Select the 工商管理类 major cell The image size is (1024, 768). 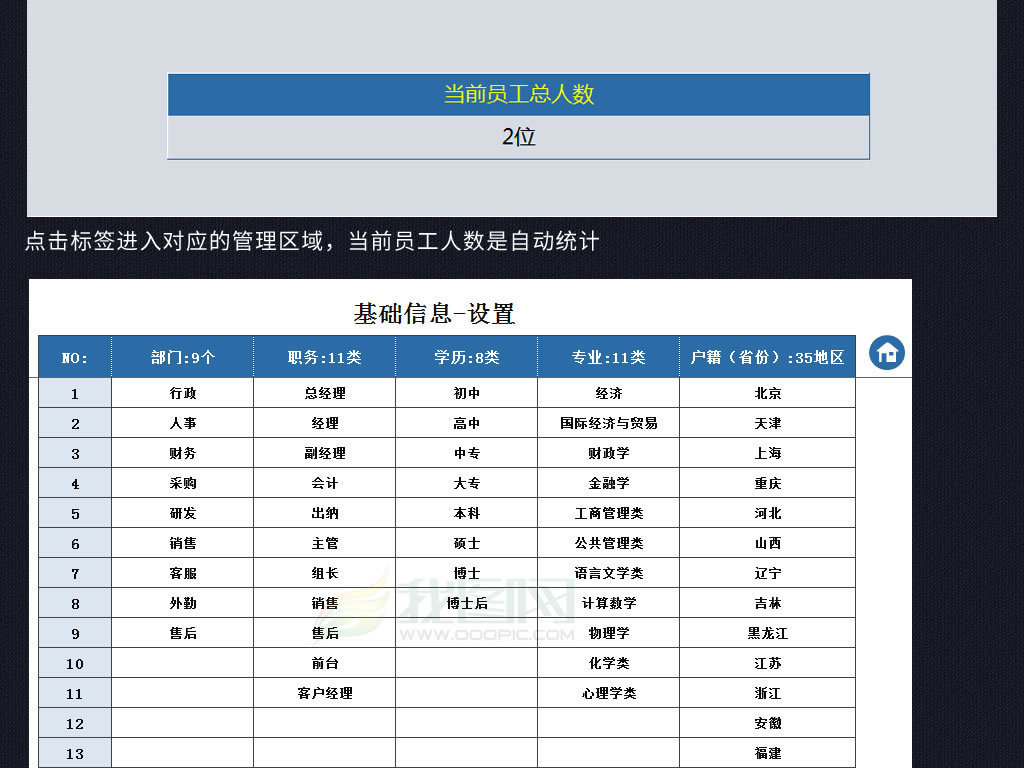609,513
